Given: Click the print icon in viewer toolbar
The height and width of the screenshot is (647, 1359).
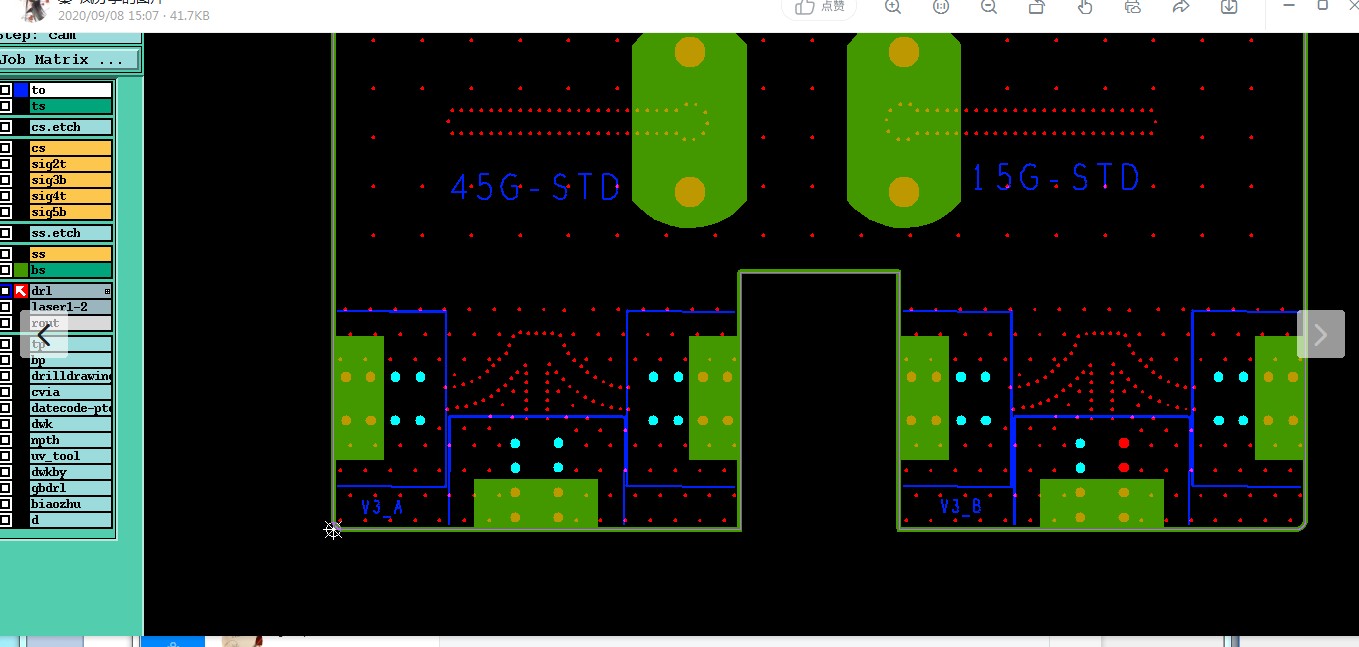Looking at the screenshot, I should (x=1133, y=7).
